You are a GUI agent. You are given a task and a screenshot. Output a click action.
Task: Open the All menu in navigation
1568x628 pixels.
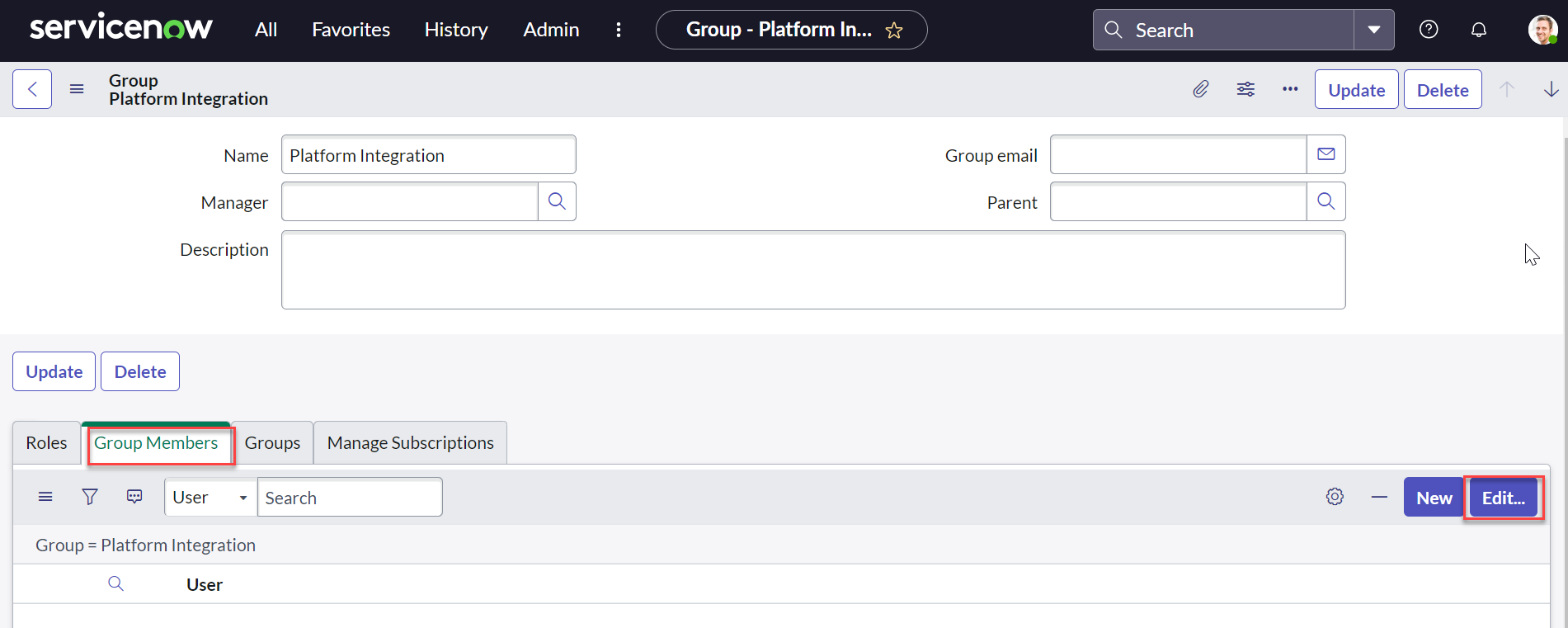[266, 30]
